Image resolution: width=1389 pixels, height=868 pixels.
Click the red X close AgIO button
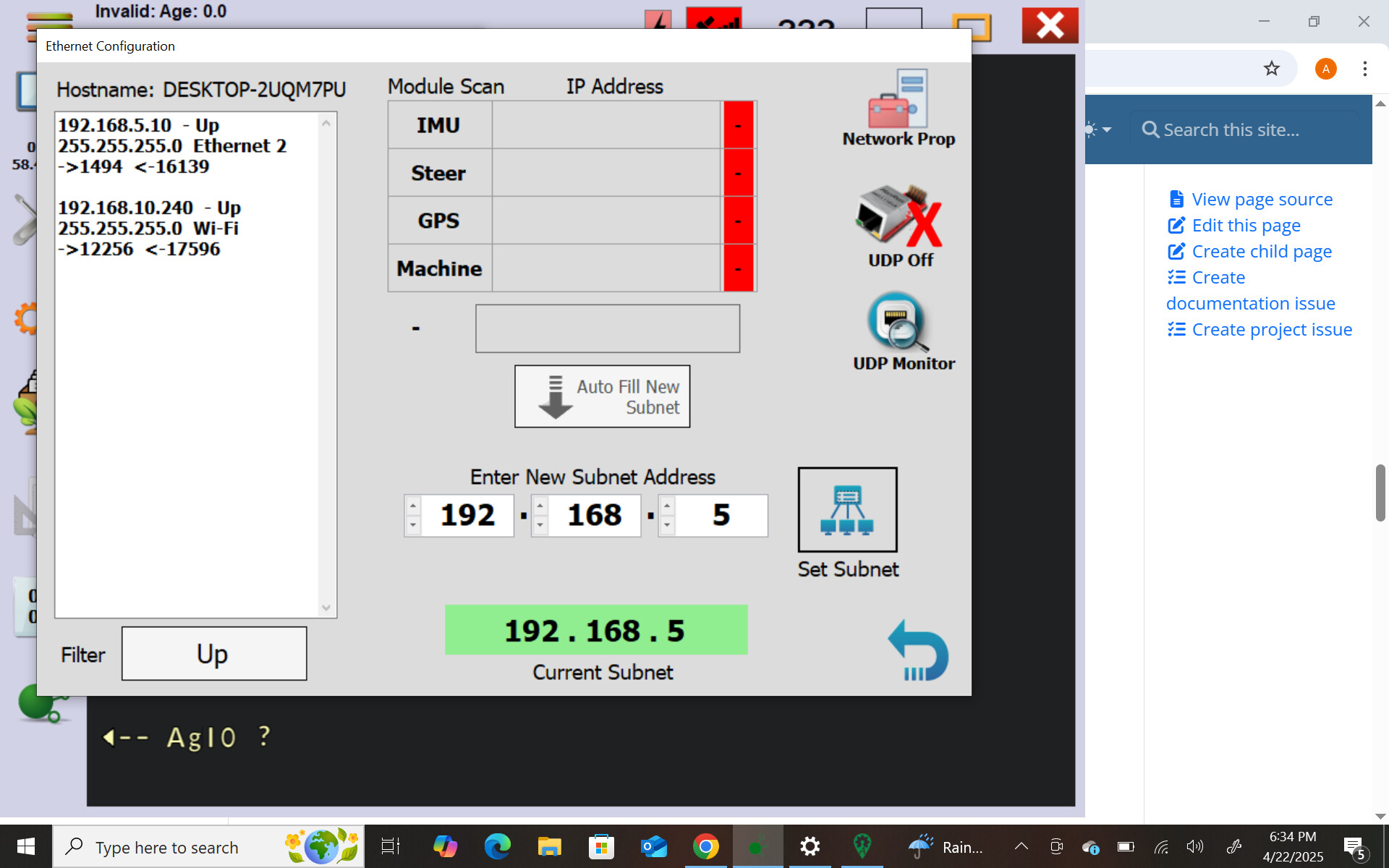(x=1050, y=25)
